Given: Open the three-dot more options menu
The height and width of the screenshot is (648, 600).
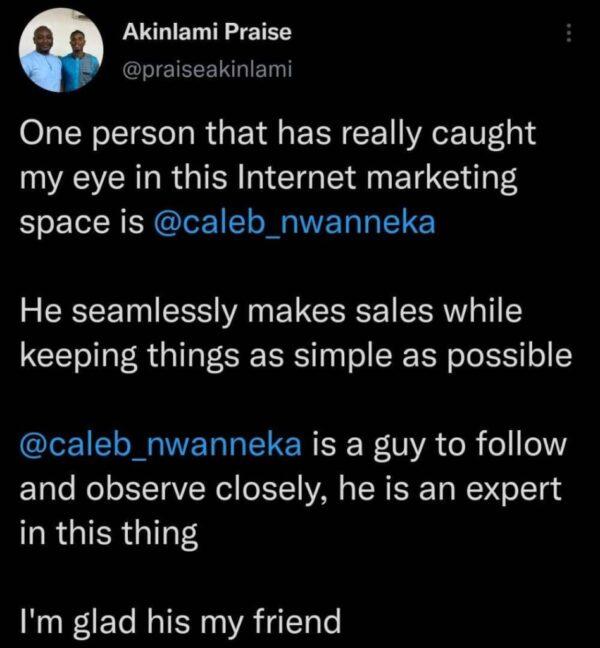Looking at the screenshot, I should click(569, 33).
